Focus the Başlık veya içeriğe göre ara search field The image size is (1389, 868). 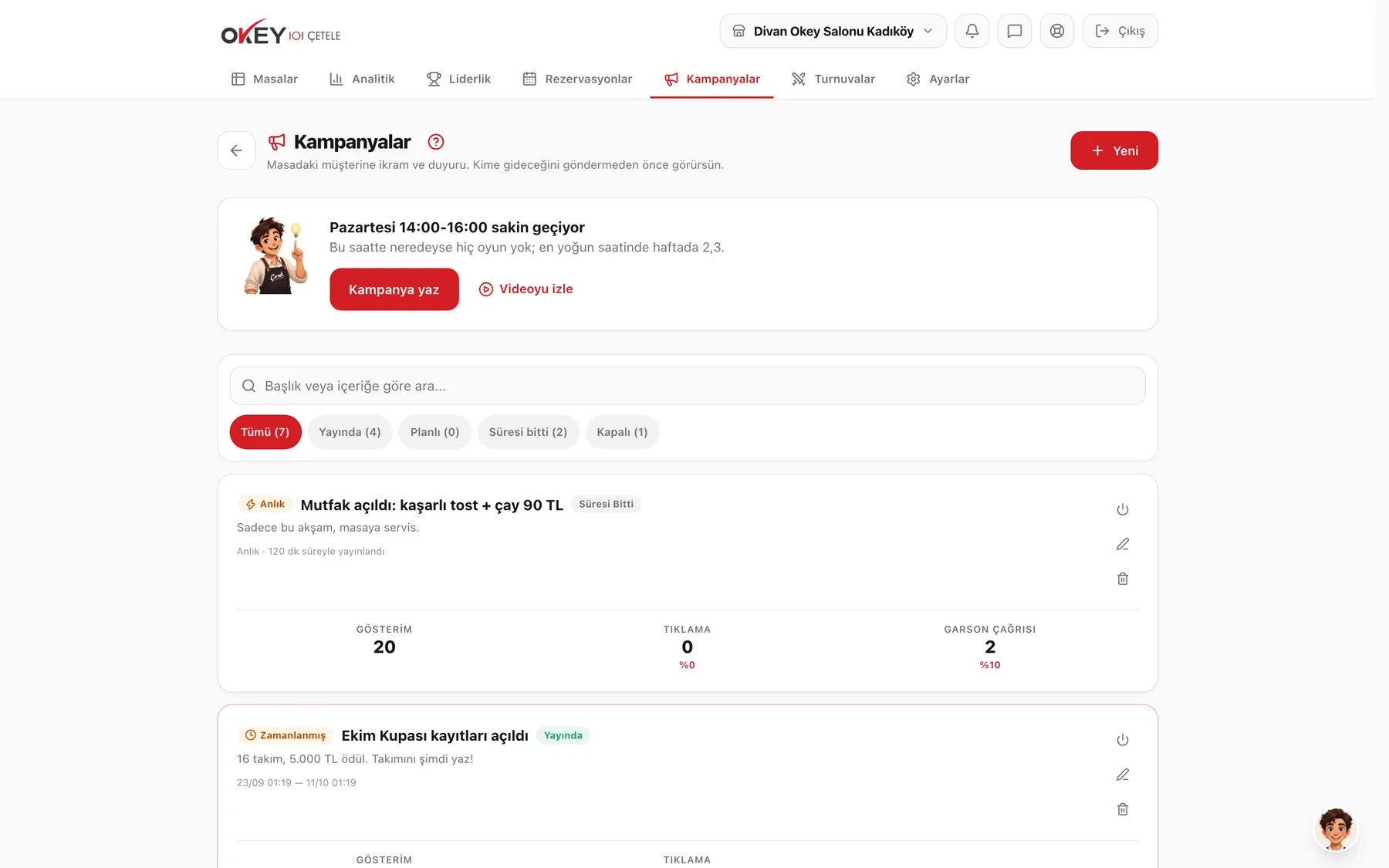pos(687,386)
